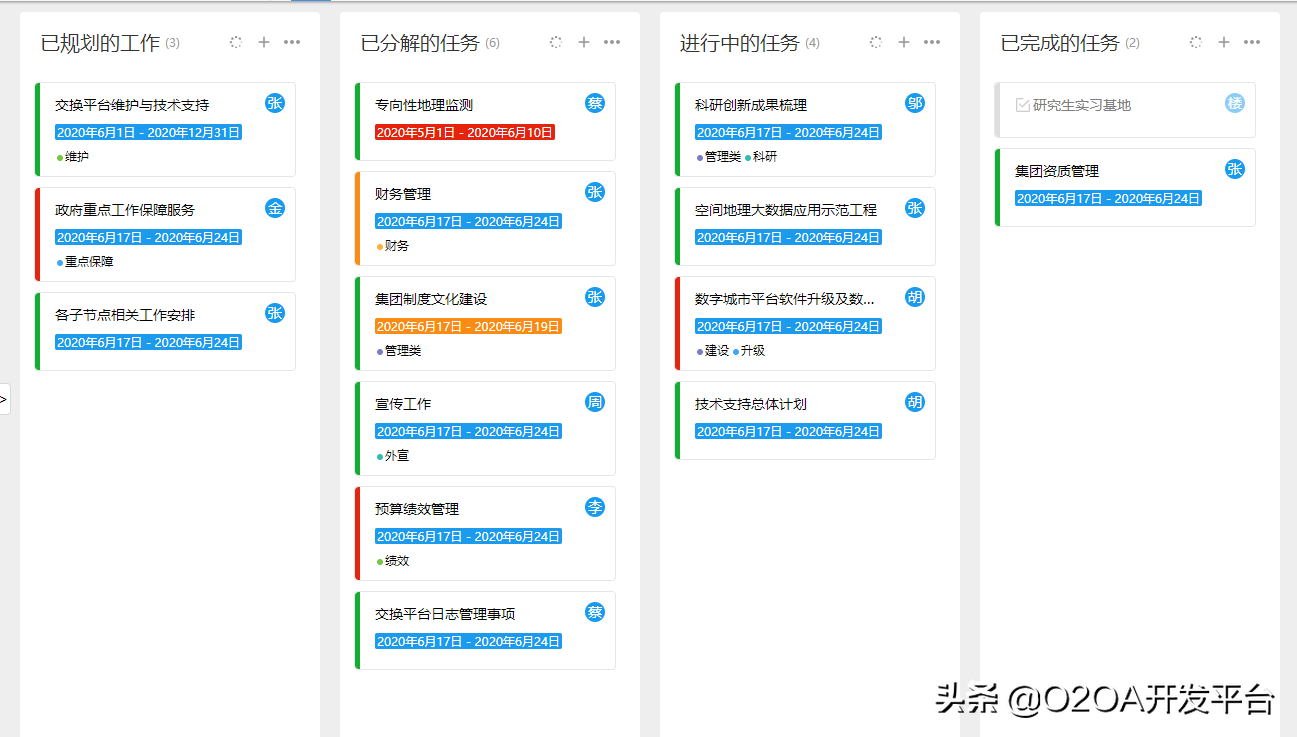Screen dimensions: 1297x737
Task: Click 张 avatar on 交换平台维护与技术支持 card
Action: coord(275,103)
